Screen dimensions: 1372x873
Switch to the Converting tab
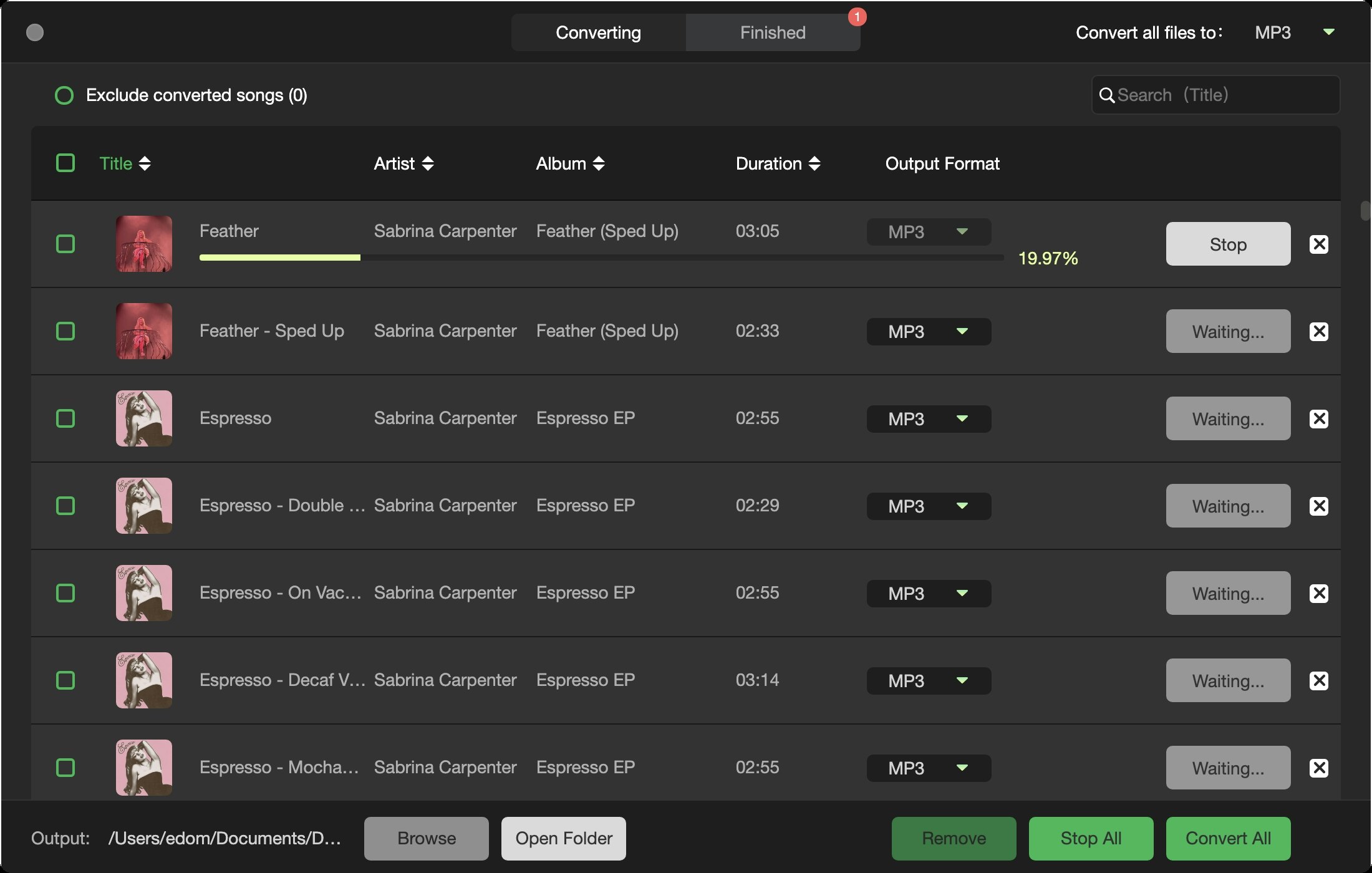tap(599, 32)
